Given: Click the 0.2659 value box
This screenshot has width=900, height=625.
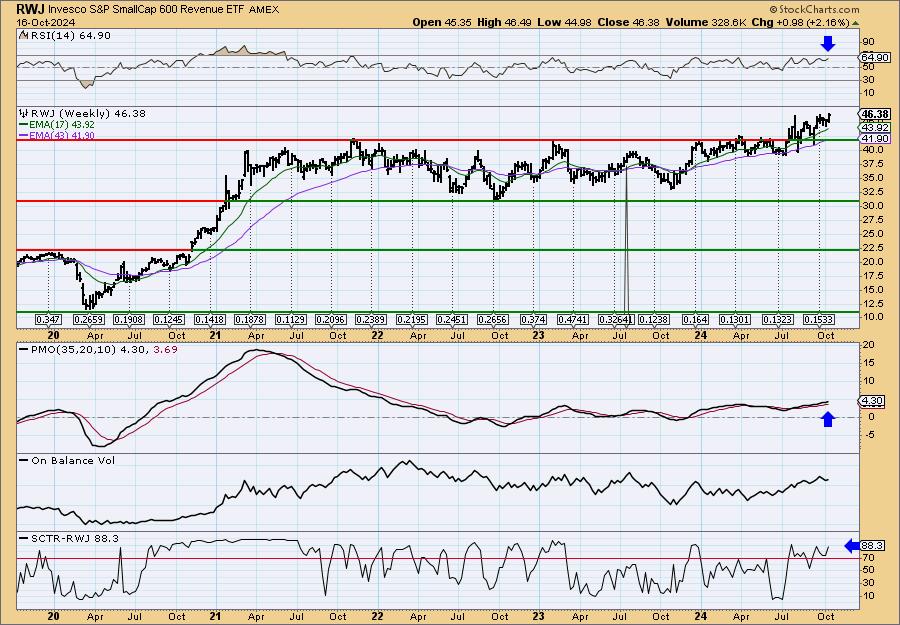Looking at the screenshot, I should tap(89, 319).
